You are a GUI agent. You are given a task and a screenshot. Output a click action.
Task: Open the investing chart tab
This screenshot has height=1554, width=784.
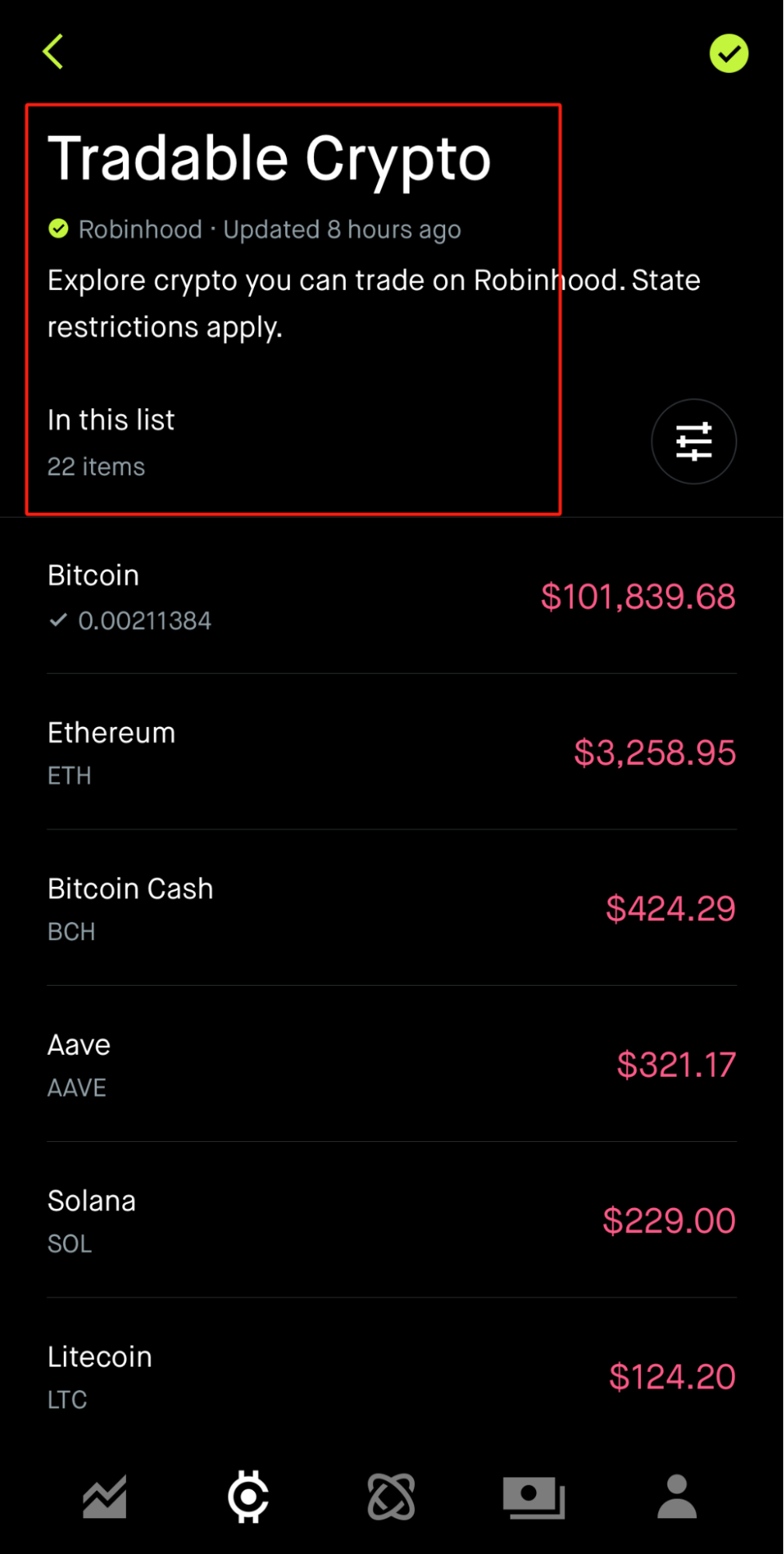pos(105,1496)
